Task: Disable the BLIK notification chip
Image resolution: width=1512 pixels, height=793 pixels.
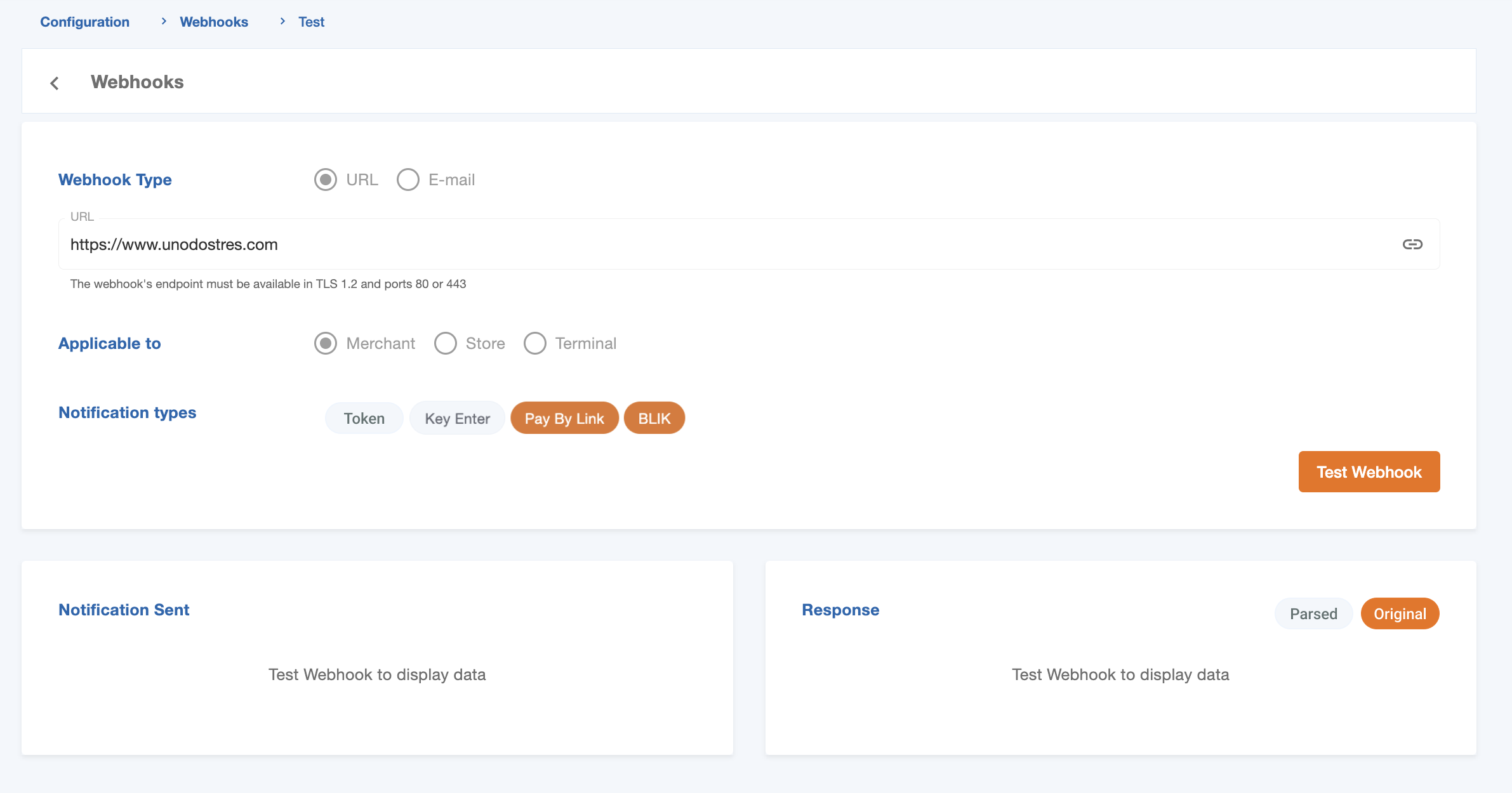Action: click(654, 419)
